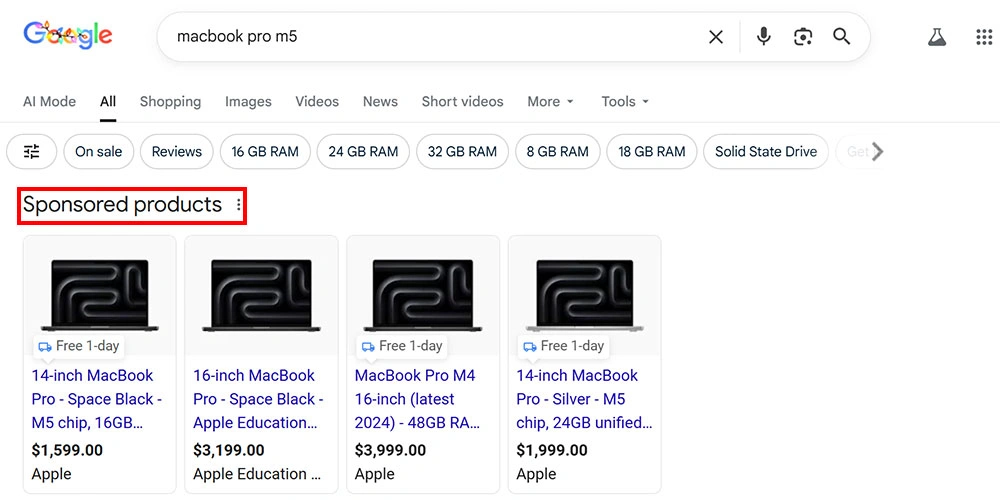This screenshot has height=500, width=1000.
Task: Open Search Labs flask icon
Action: (936, 37)
